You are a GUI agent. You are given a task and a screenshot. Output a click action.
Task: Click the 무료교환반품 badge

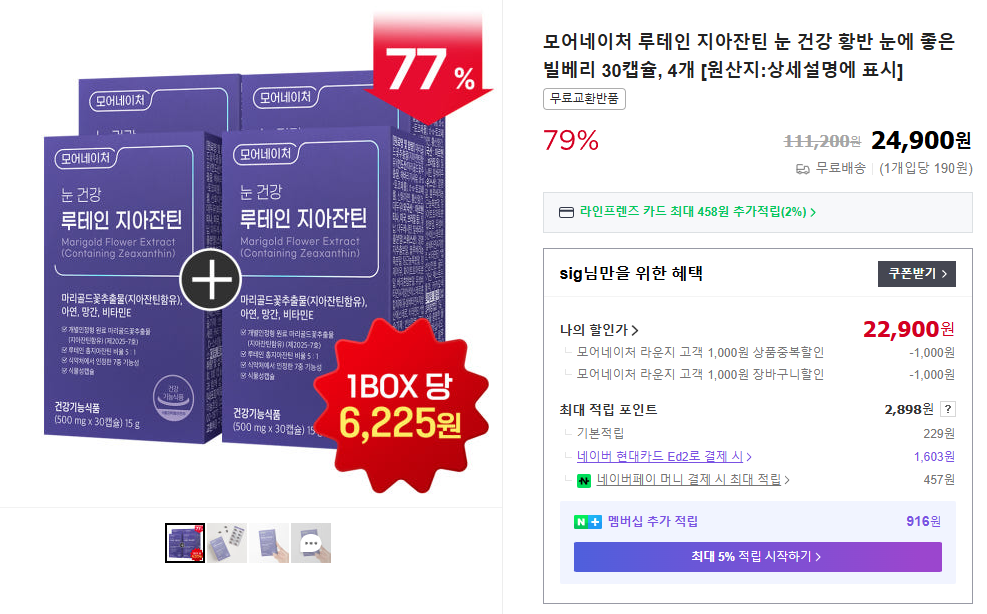coord(584,99)
